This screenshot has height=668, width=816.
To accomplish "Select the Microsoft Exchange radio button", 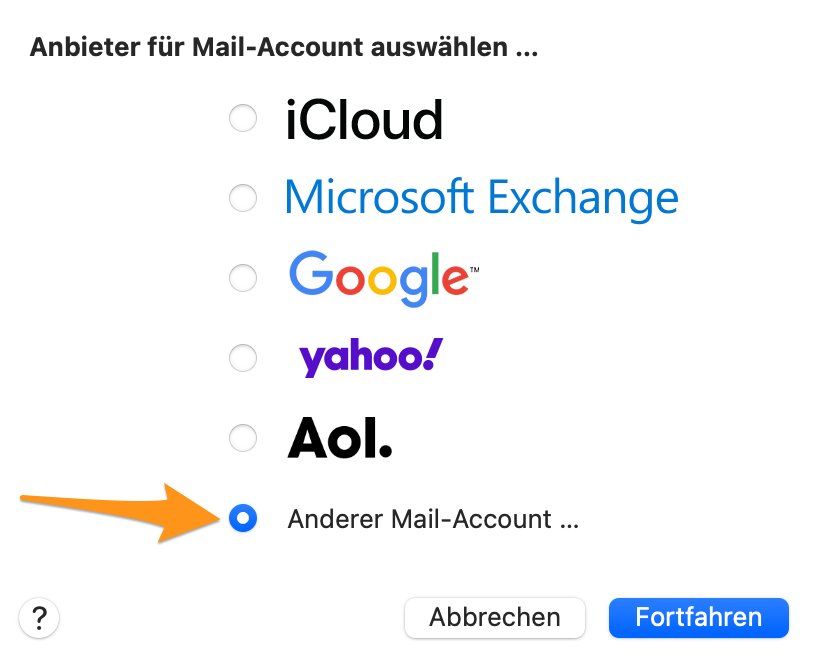I will tap(243, 198).
